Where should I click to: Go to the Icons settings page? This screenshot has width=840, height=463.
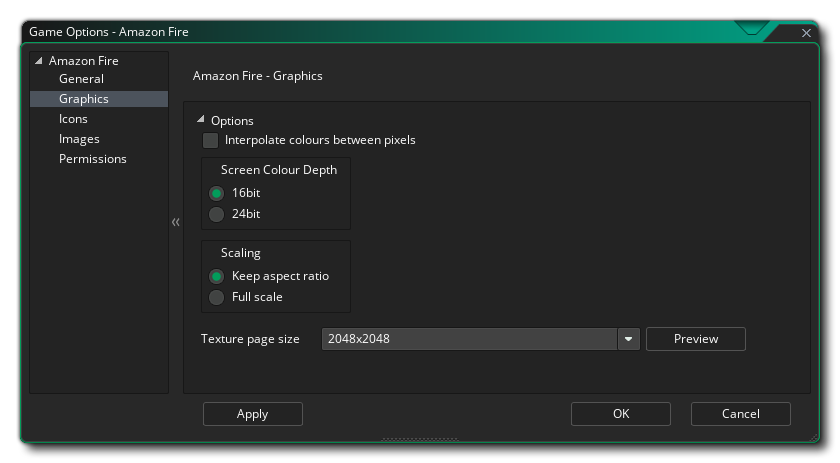click(73, 119)
